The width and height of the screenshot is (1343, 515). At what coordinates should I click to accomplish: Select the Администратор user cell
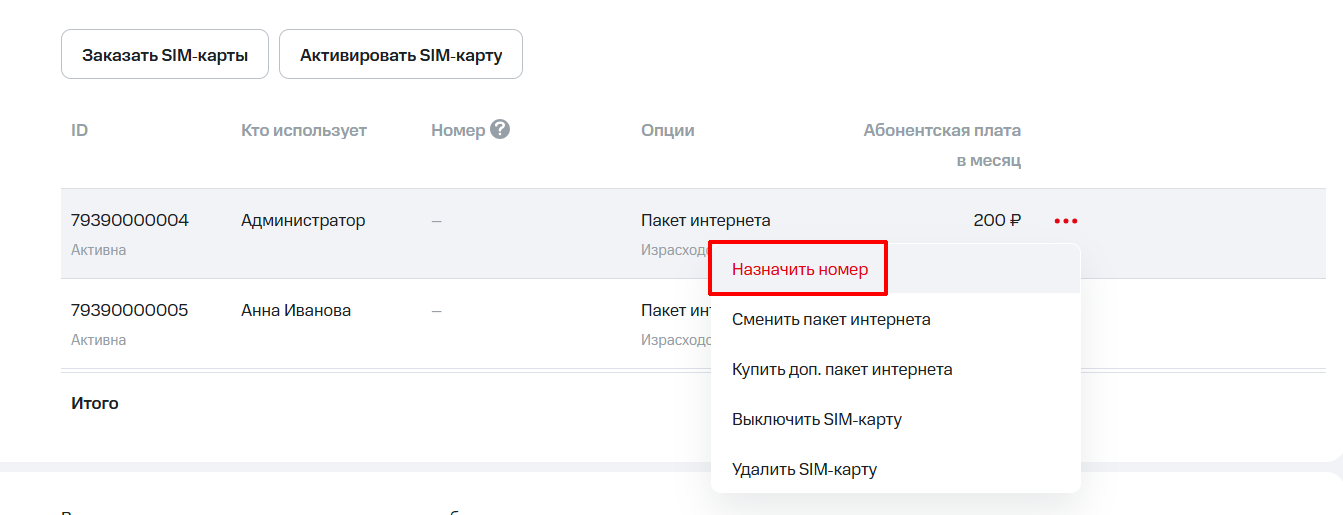303,221
